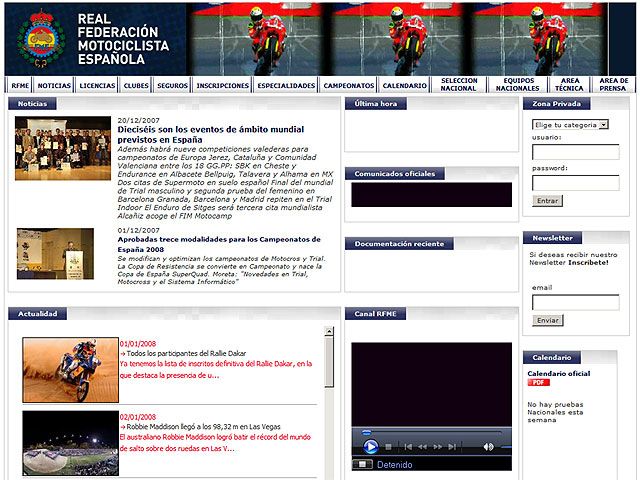Click the Canal RFME section header
Image resolution: width=640 pixels, height=480 pixels.
375,313
